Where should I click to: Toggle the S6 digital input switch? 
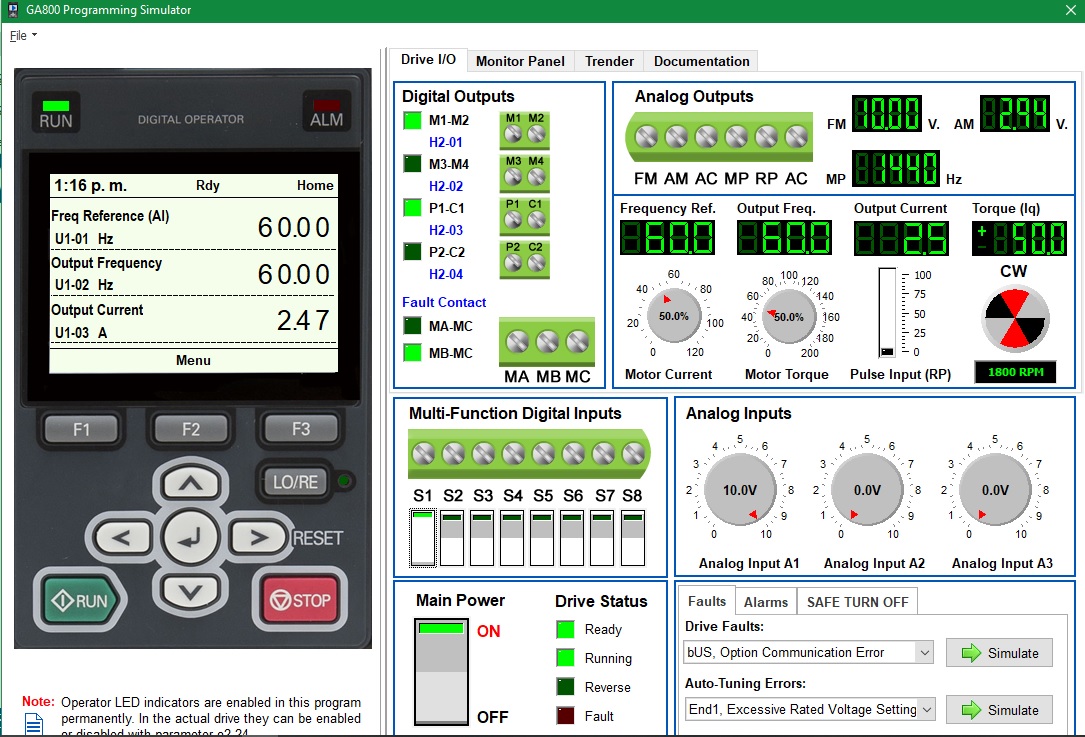click(x=572, y=538)
